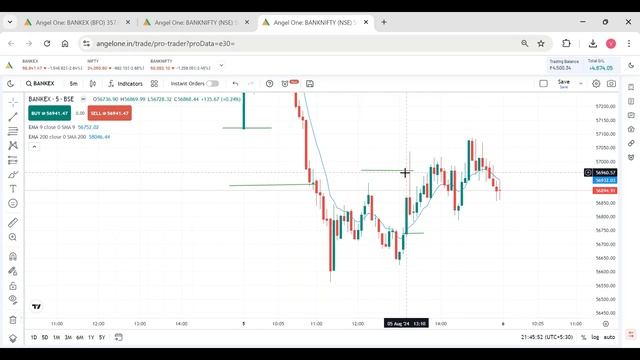Open time axis settings gear
The image size is (640, 360).
pyautogui.click(x=606, y=324)
